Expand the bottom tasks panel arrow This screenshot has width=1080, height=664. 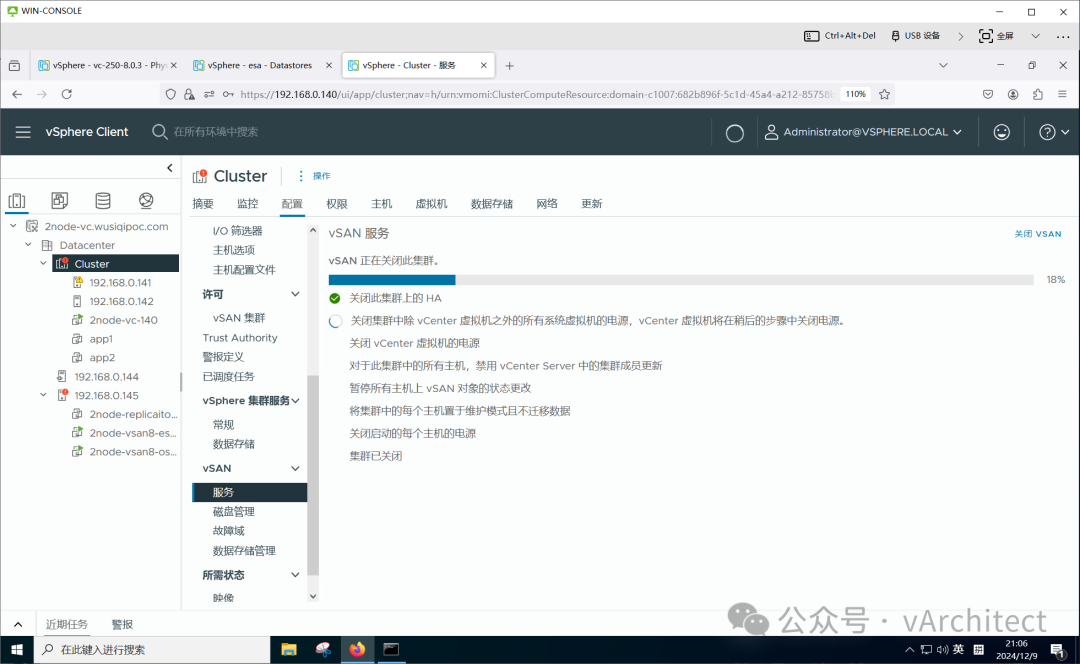[x=18, y=624]
